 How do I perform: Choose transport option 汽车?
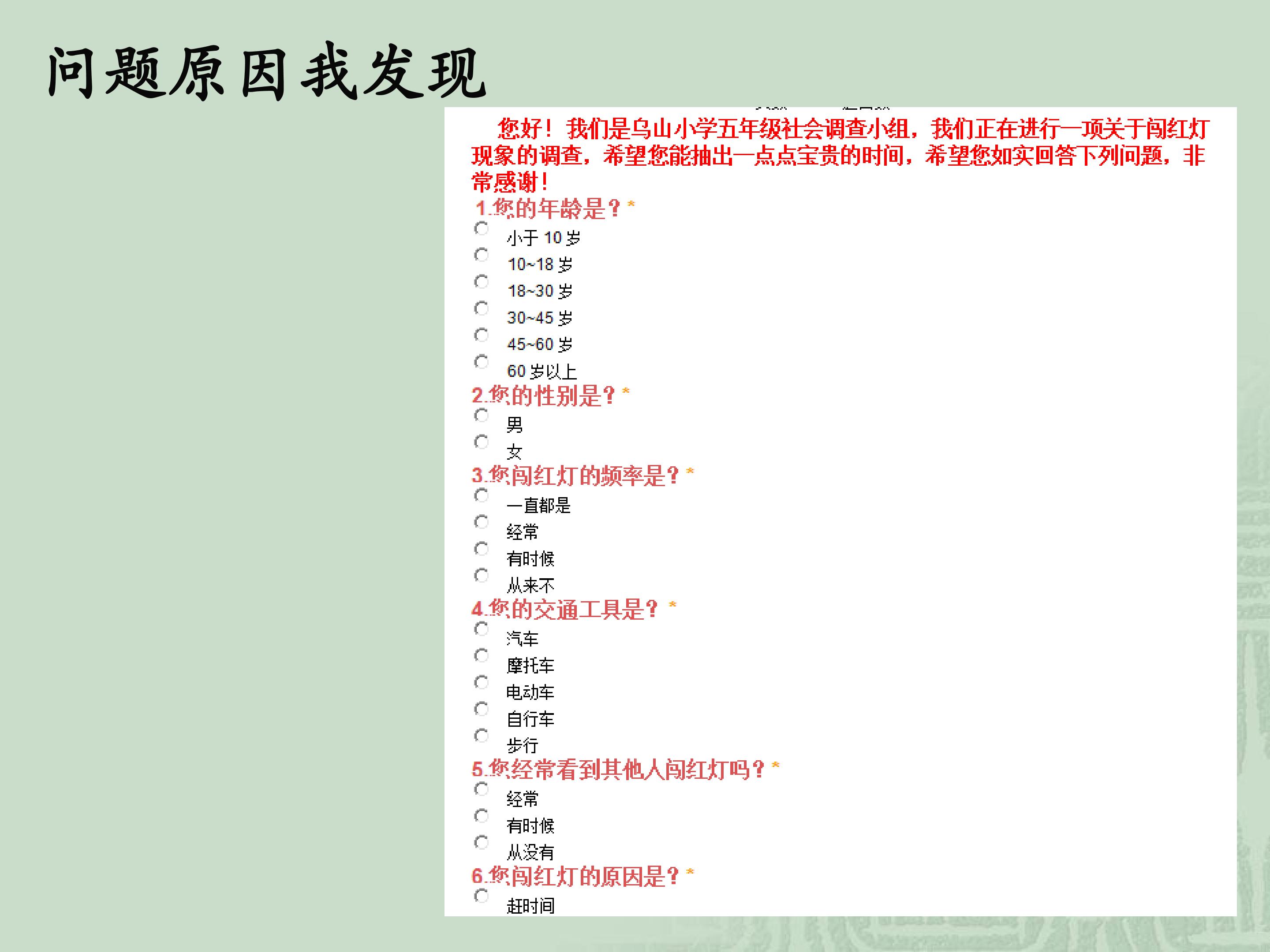point(481,629)
